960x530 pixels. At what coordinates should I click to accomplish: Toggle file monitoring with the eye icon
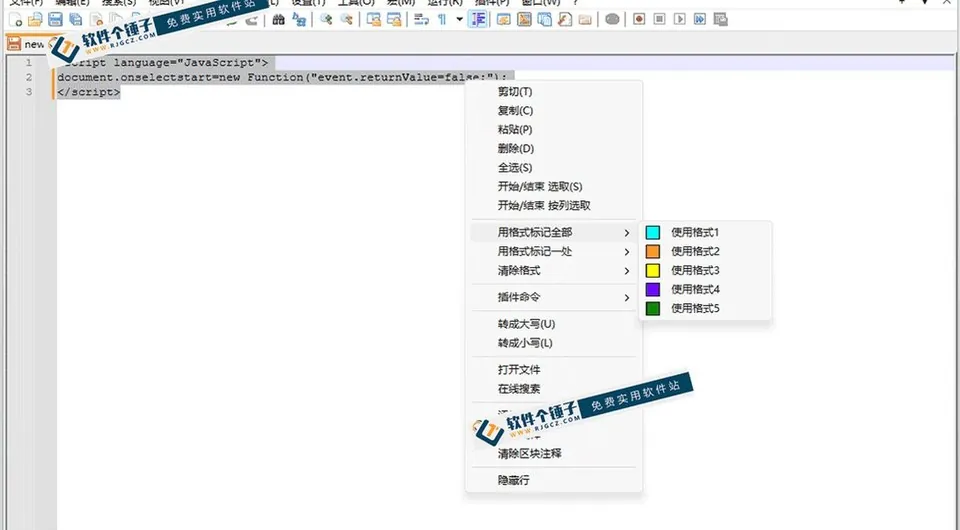[612, 20]
